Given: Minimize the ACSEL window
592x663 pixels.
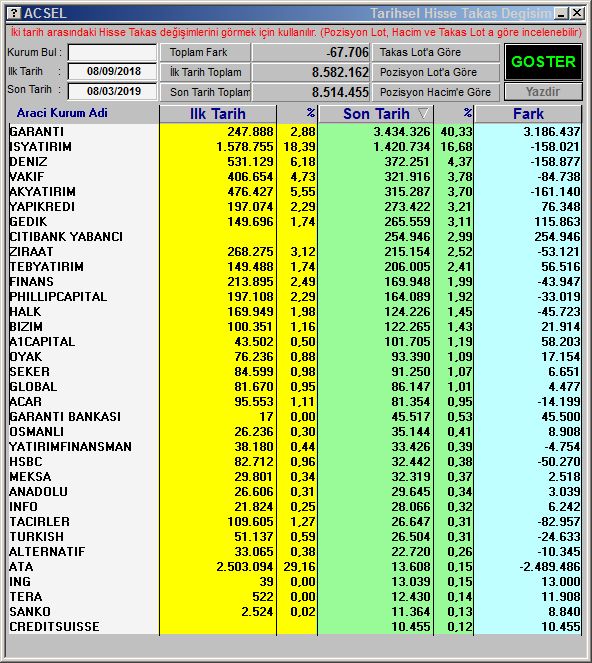Looking at the screenshot, I should (562, 14).
